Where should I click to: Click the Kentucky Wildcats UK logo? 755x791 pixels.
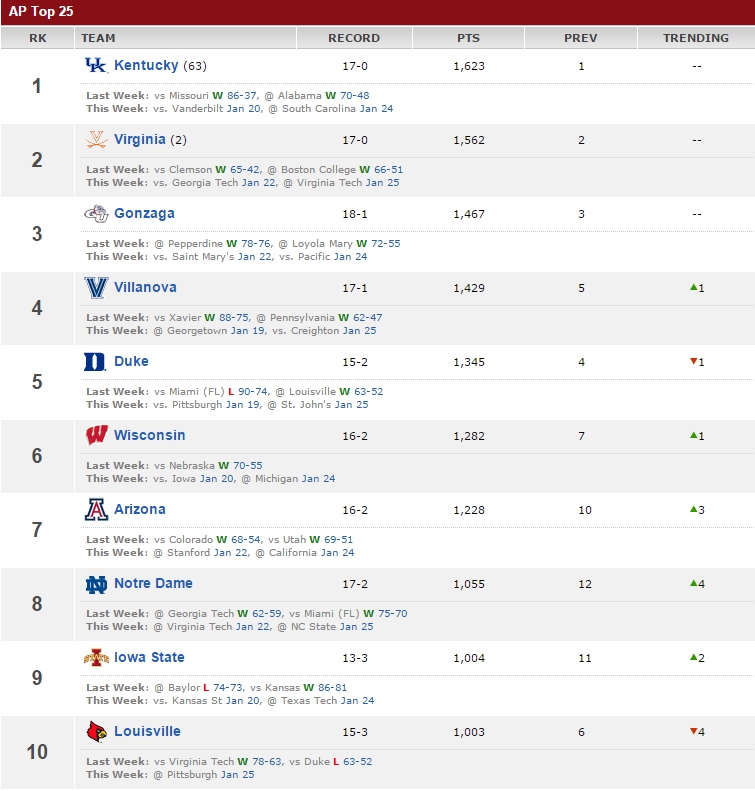96,66
